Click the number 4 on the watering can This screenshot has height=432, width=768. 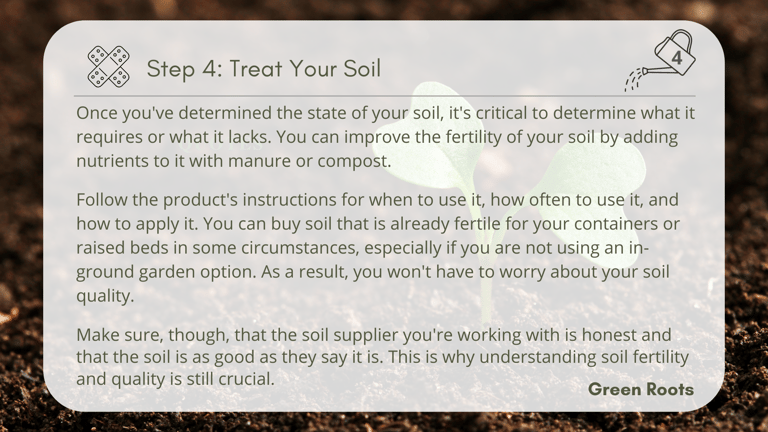(677, 58)
